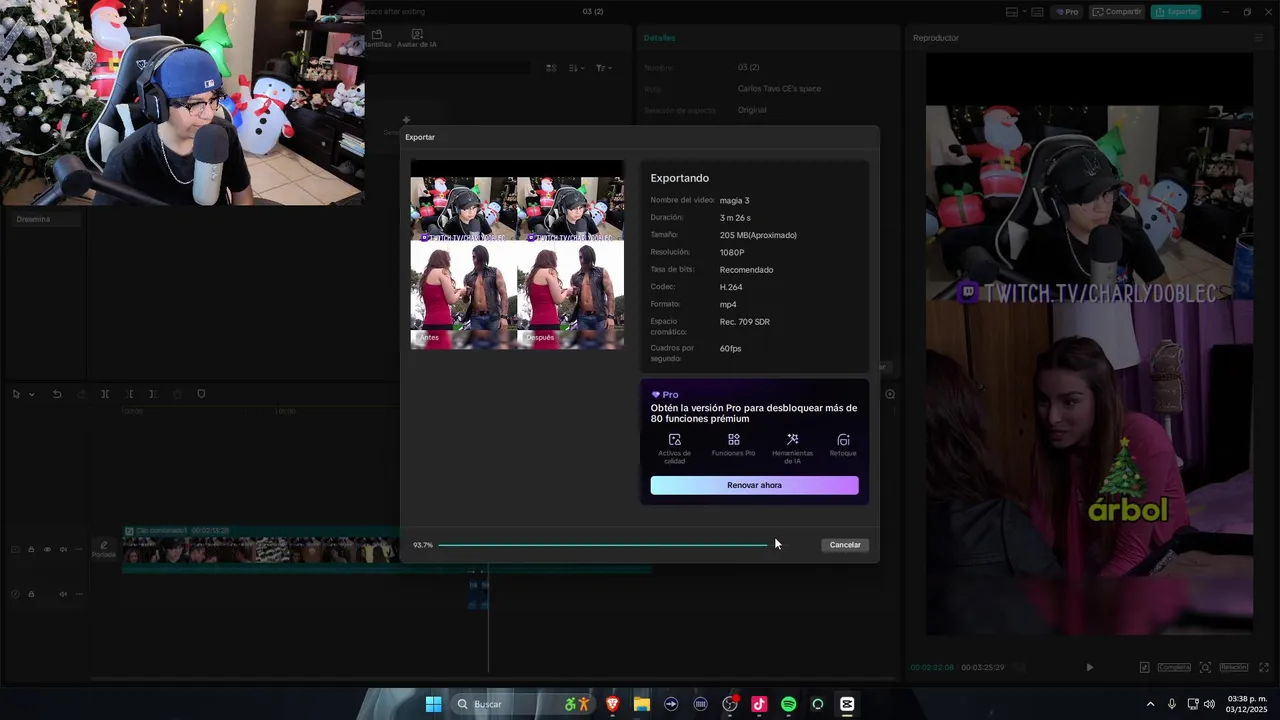1280x720 pixels.
Task: Open File Explorer from taskbar
Action: pos(642,704)
